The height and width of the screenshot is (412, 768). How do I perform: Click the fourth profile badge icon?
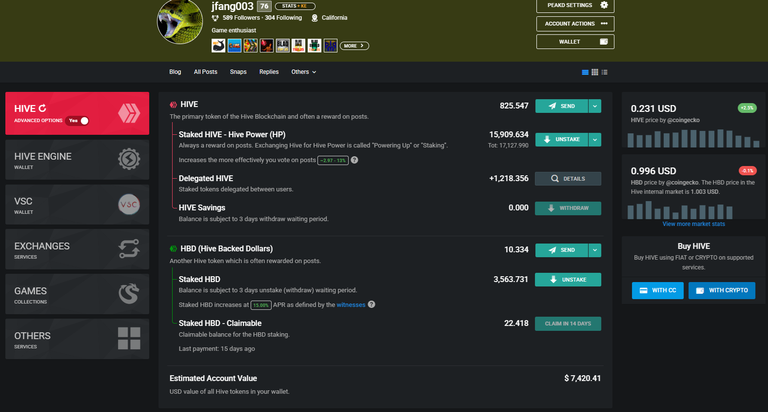[x=266, y=46]
